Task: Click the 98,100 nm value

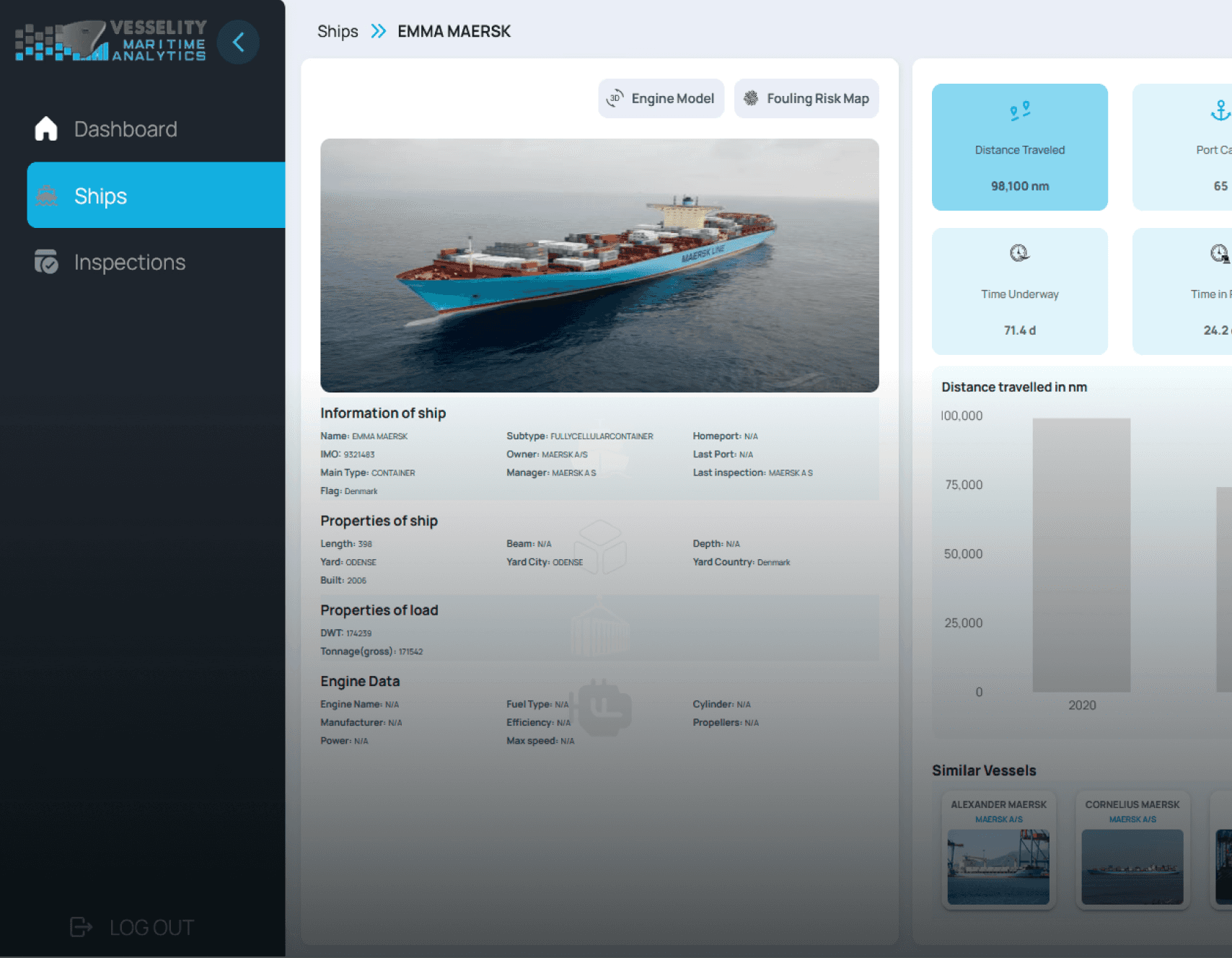Action: 1020,186
